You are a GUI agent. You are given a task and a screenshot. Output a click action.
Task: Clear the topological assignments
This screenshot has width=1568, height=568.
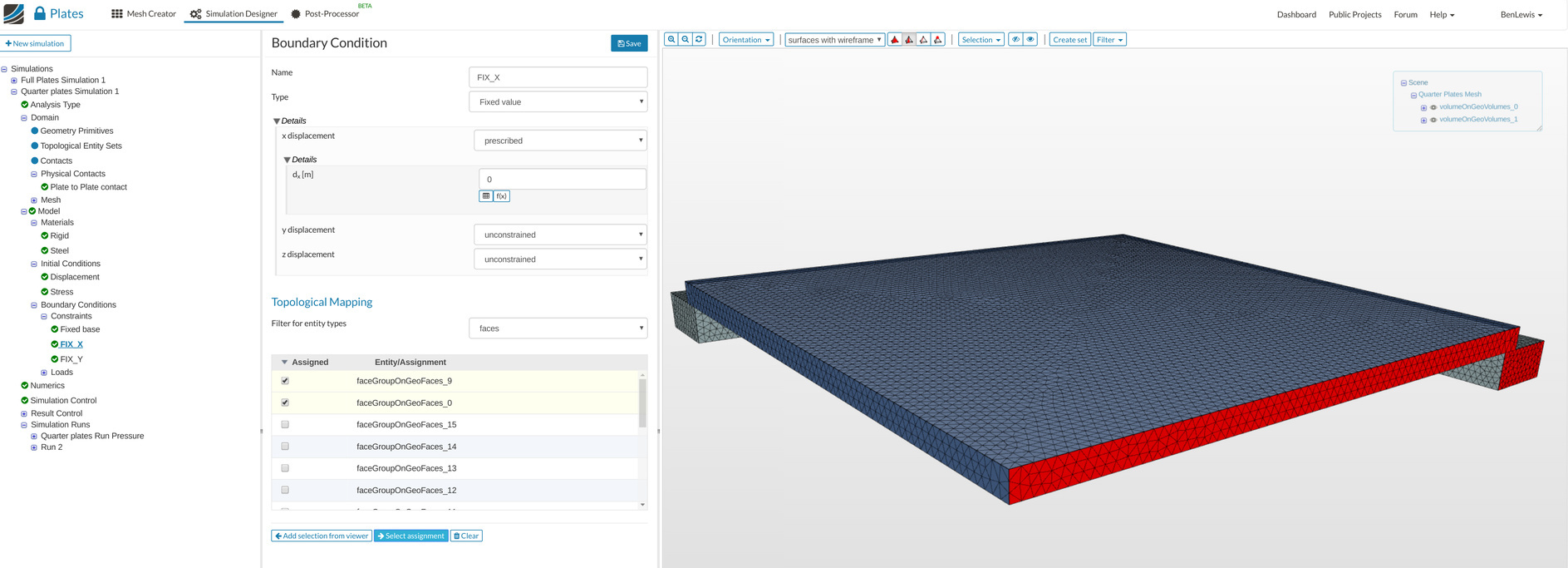tap(466, 536)
